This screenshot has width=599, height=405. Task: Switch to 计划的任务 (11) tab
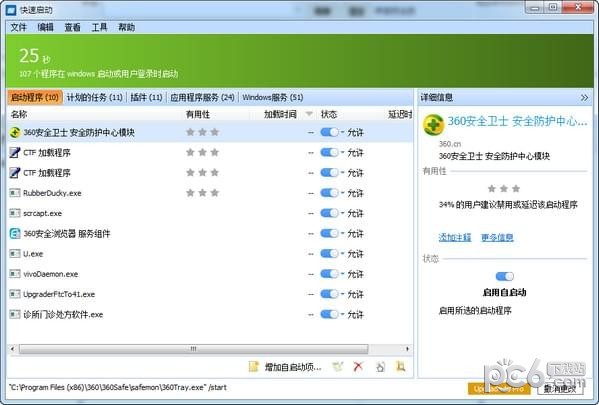tap(94, 97)
